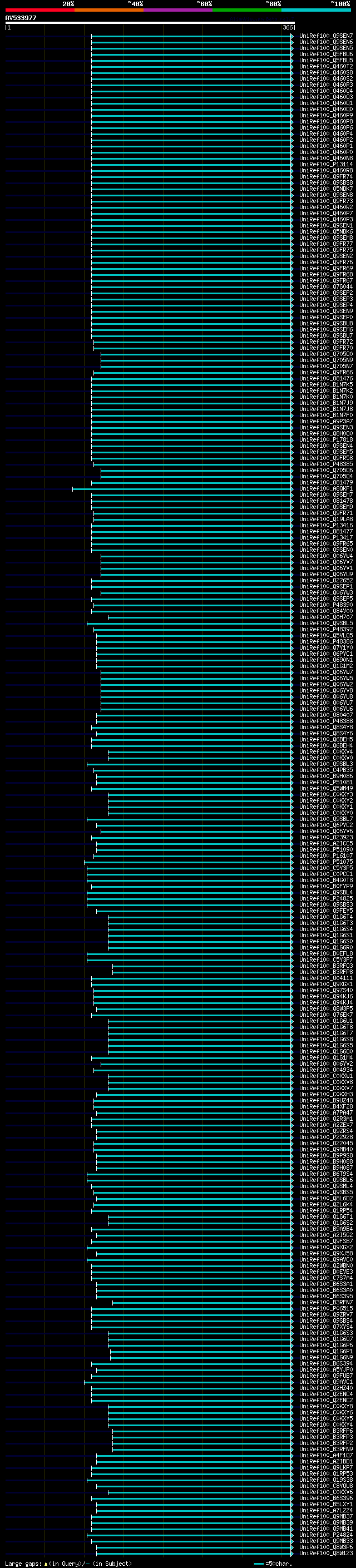This screenshot has width=356, height=1568.
Task: Select hit UniRef100_B9H086
Action: coord(326,776)
